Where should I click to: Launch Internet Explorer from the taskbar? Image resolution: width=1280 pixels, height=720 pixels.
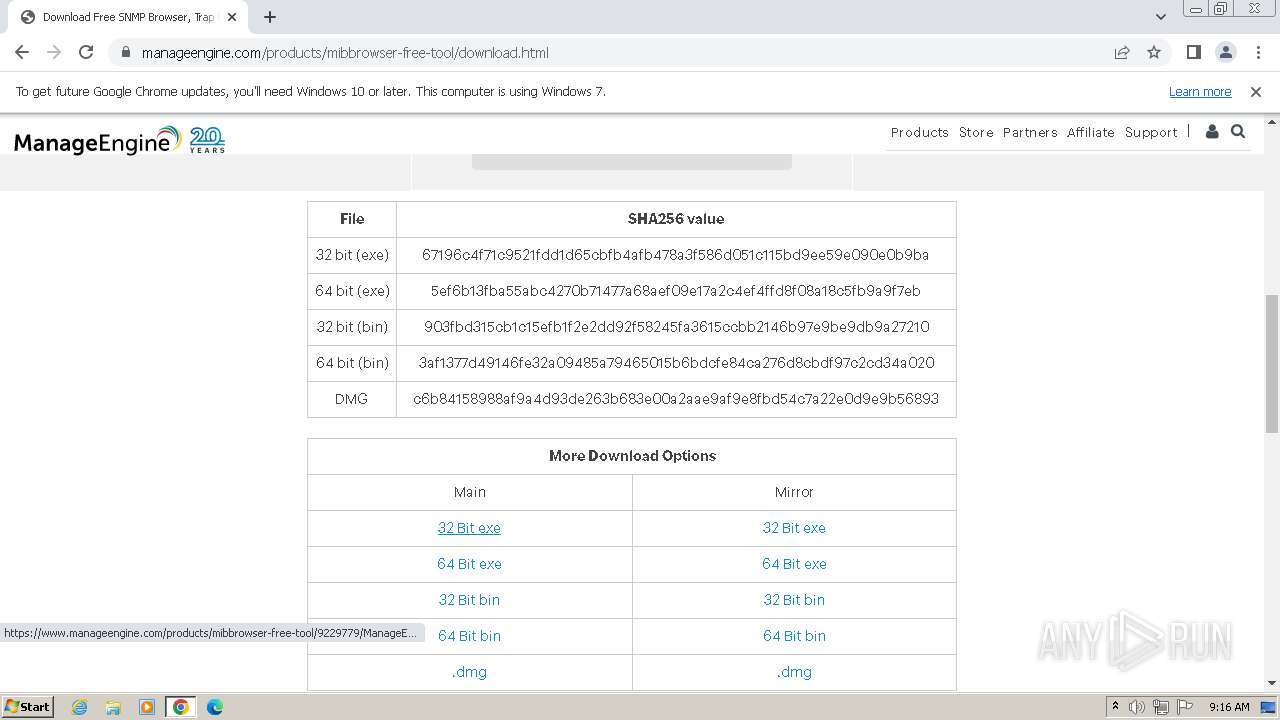point(80,707)
